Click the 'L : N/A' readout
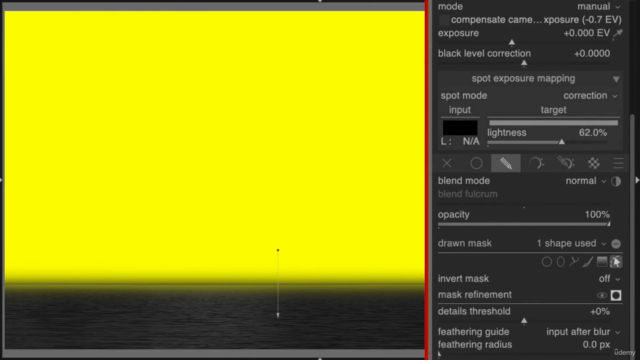Screen dimensions: 640x360 coord(460,142)
